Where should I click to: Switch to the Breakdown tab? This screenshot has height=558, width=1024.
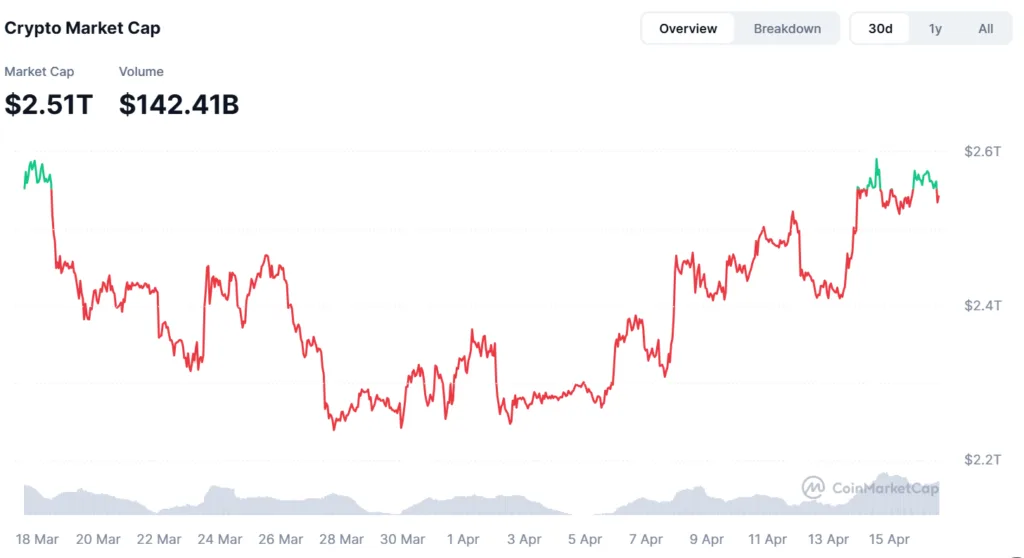(x=787, y=29)
